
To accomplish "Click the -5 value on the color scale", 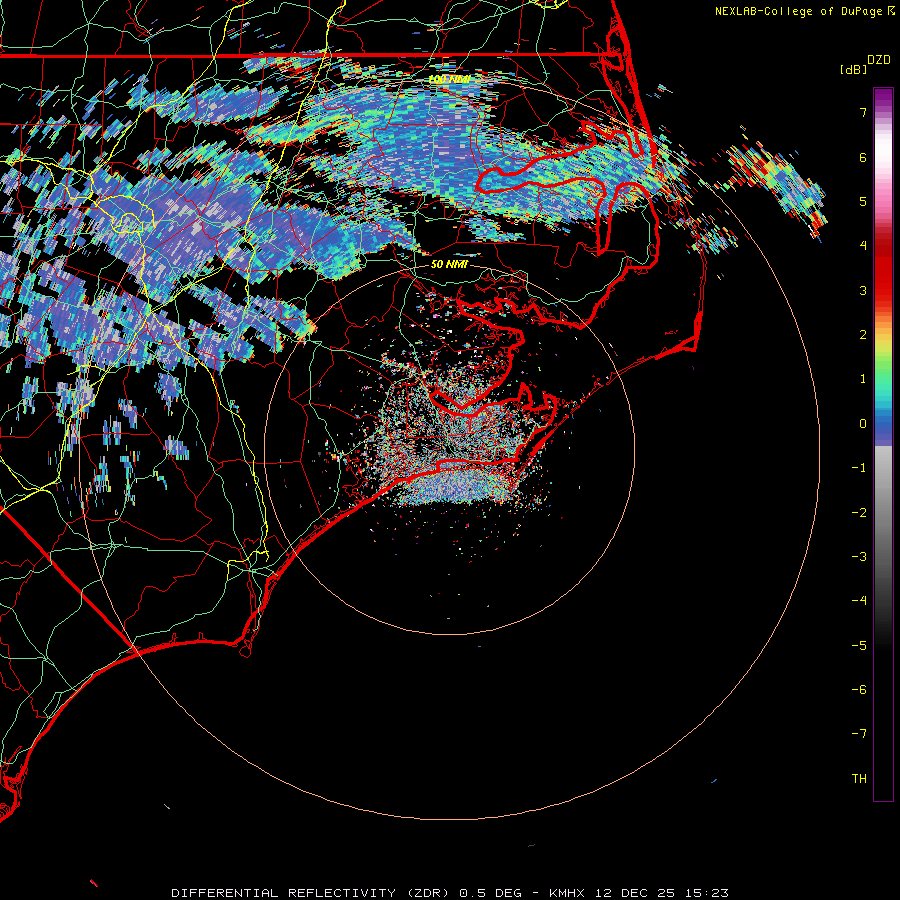I will (x=859, y=646).
